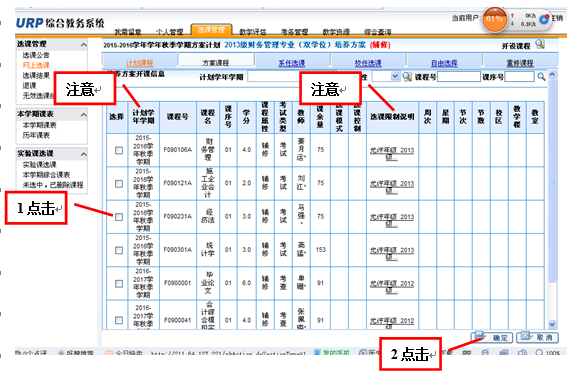
Task: Click the table's vertical scrollbar down arrow
Action: click(x=552, y=324)
